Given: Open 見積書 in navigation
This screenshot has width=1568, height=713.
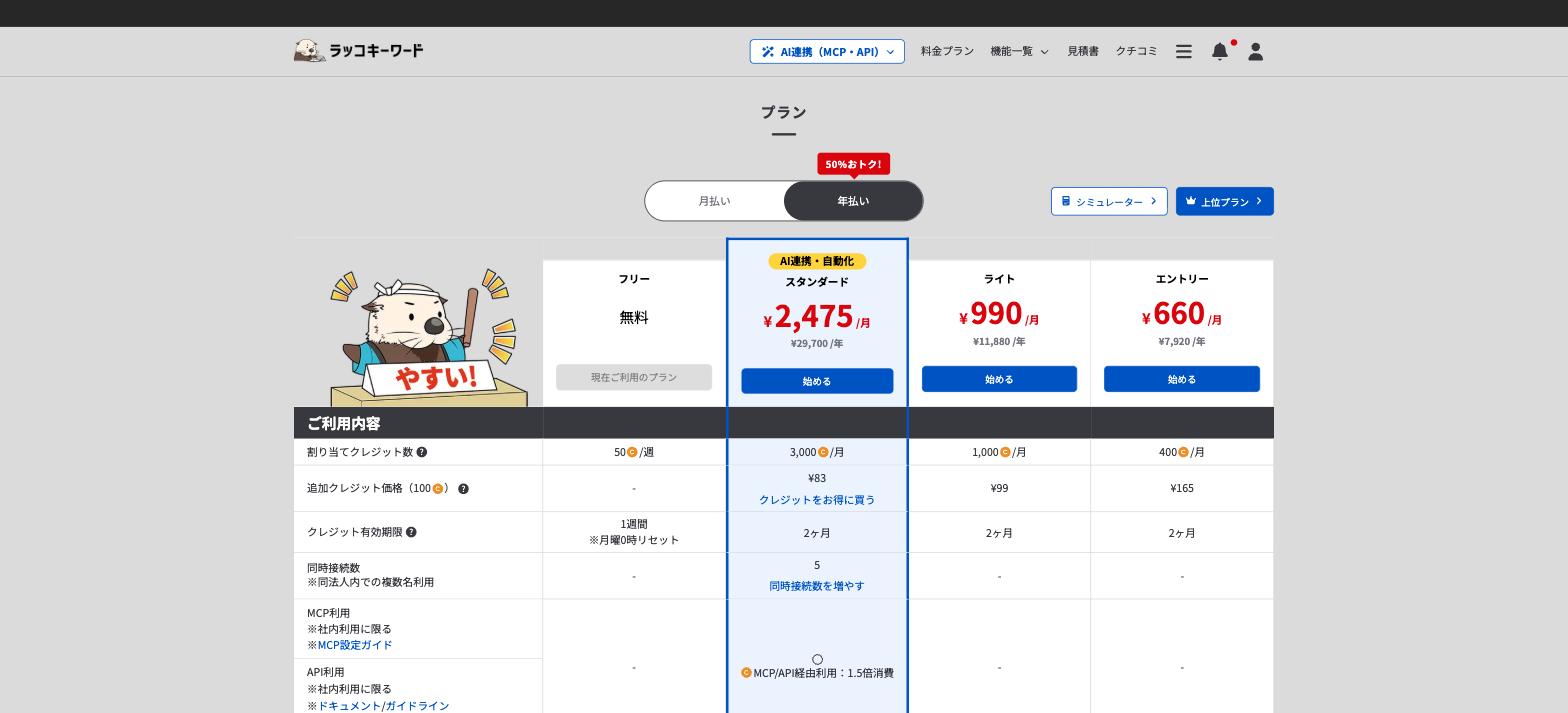Looking at the screenshot, I should click(1083, 51).
